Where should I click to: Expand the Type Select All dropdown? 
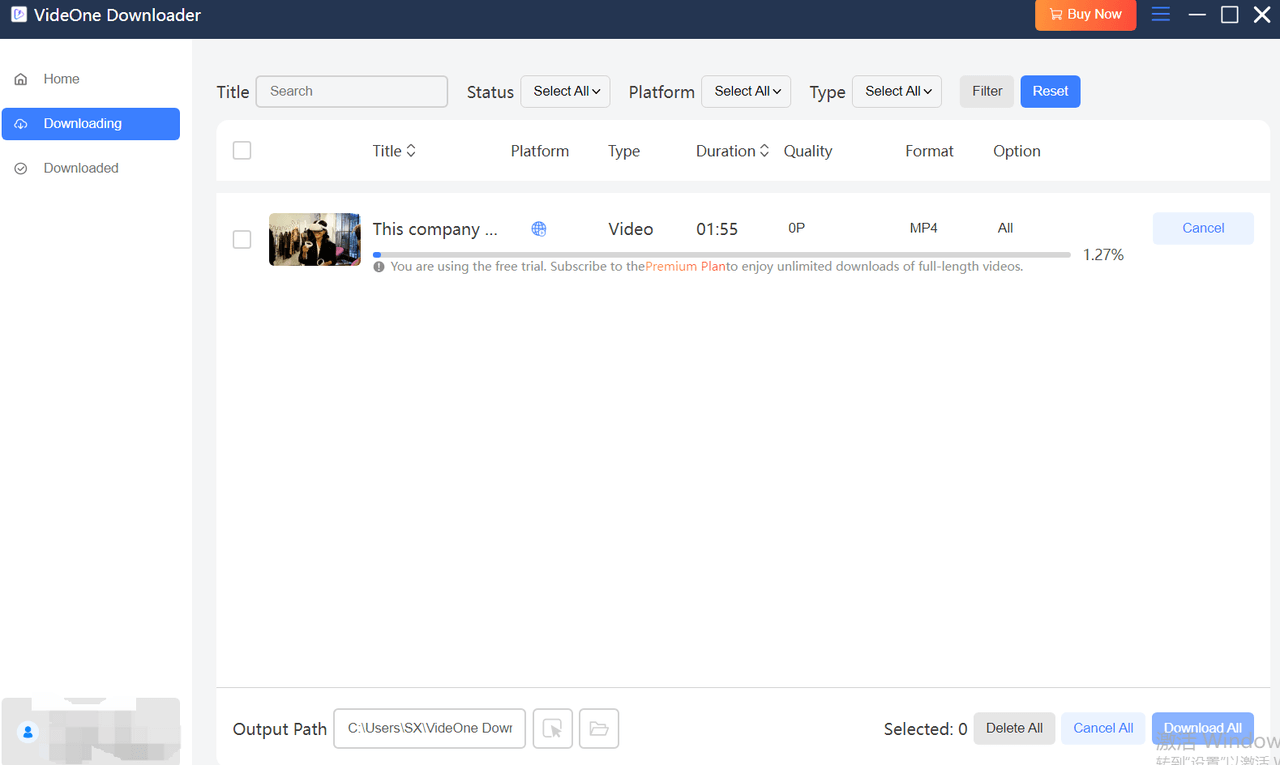(897, 91)
